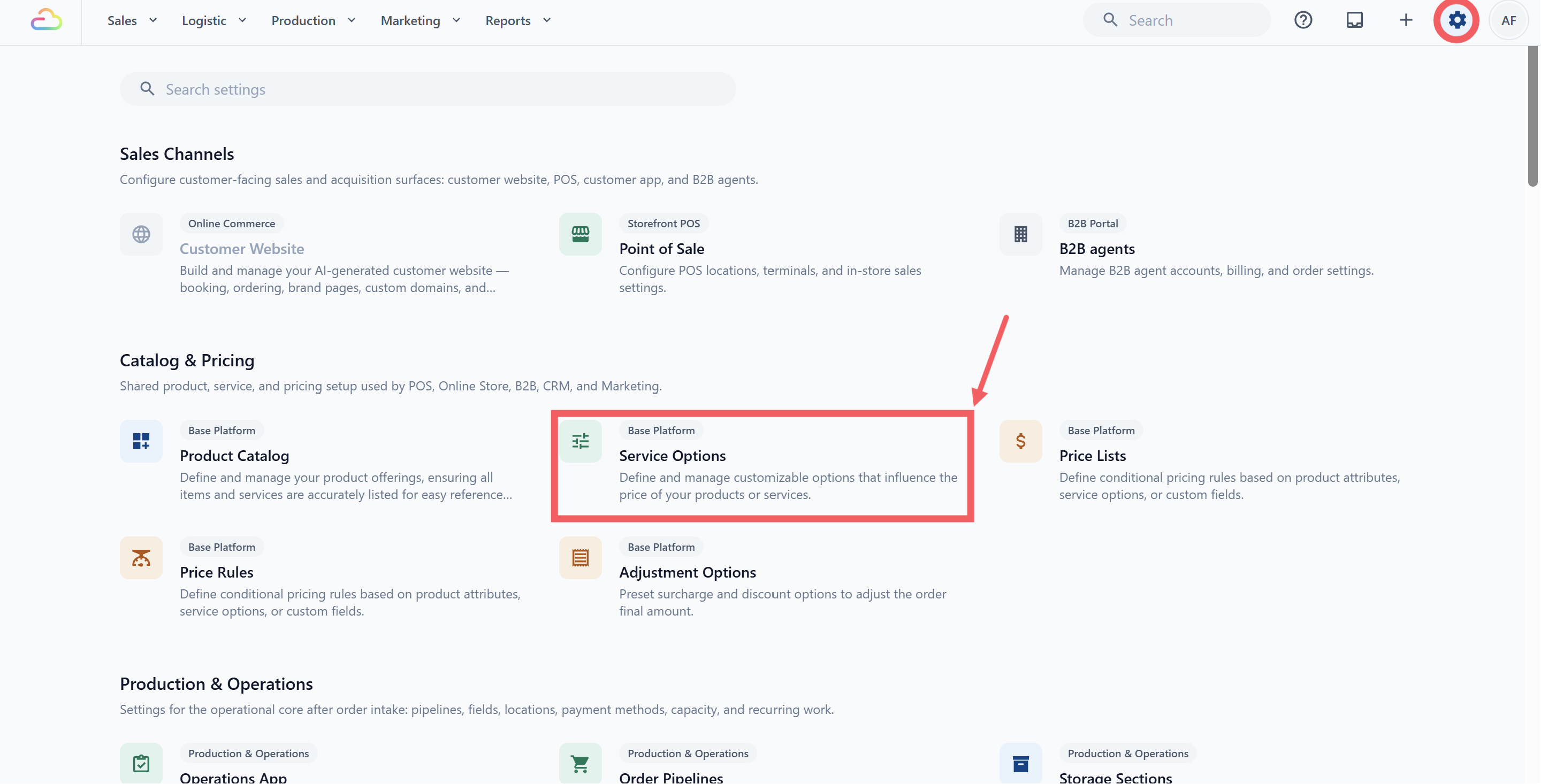The image size is (1541, 784).
Task: Click the Price Lists dollar icon
Action: tap(1020, 441)
